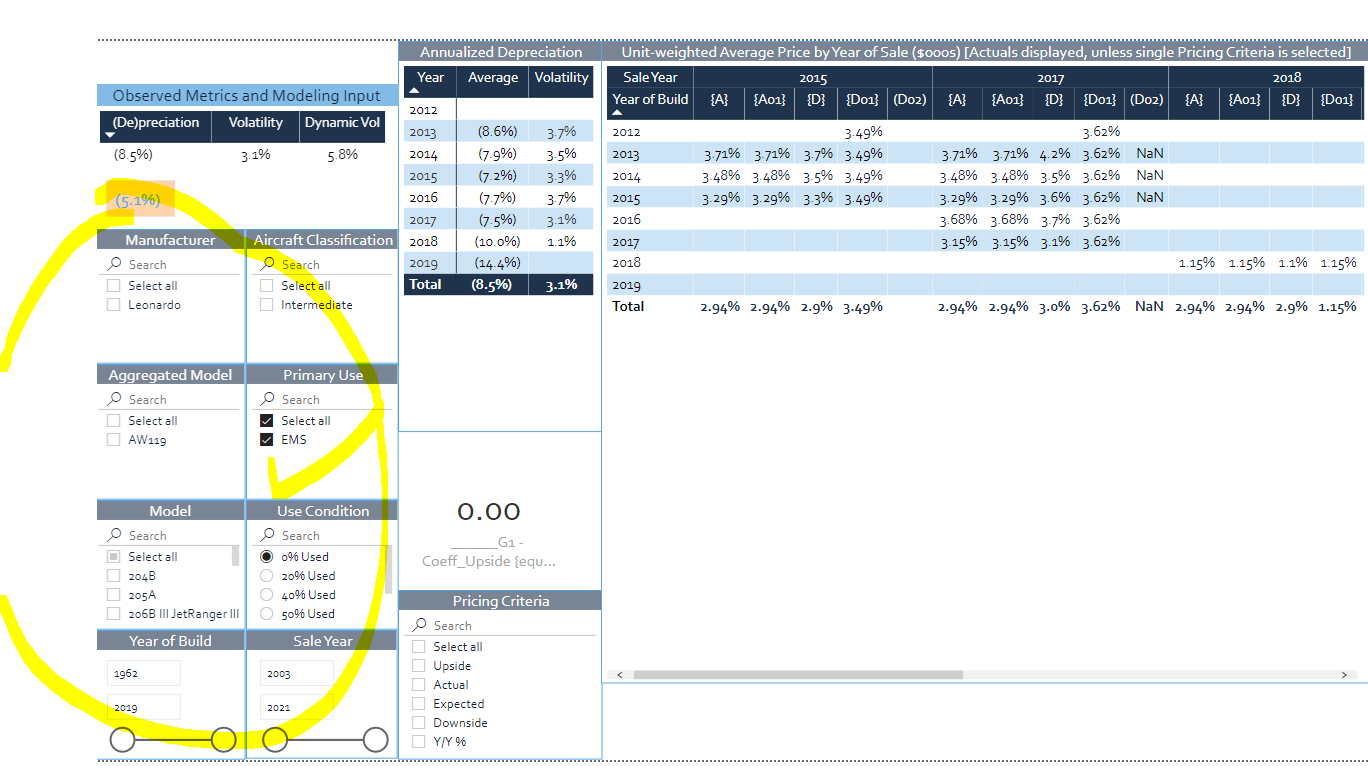The height and width of the screenshot is (777, 1368).
Task: Click the Sale Year maximum slider handle
Action: click(375, 740)
